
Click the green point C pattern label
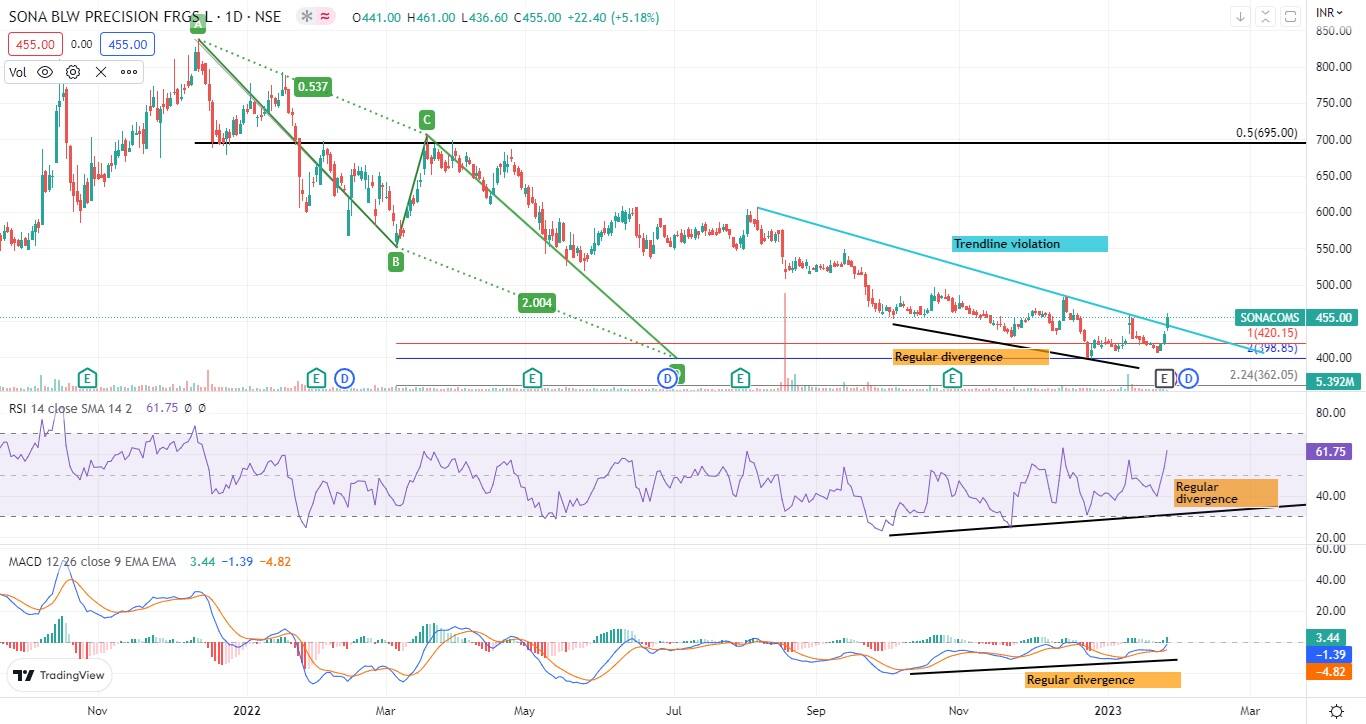(427, 118)
